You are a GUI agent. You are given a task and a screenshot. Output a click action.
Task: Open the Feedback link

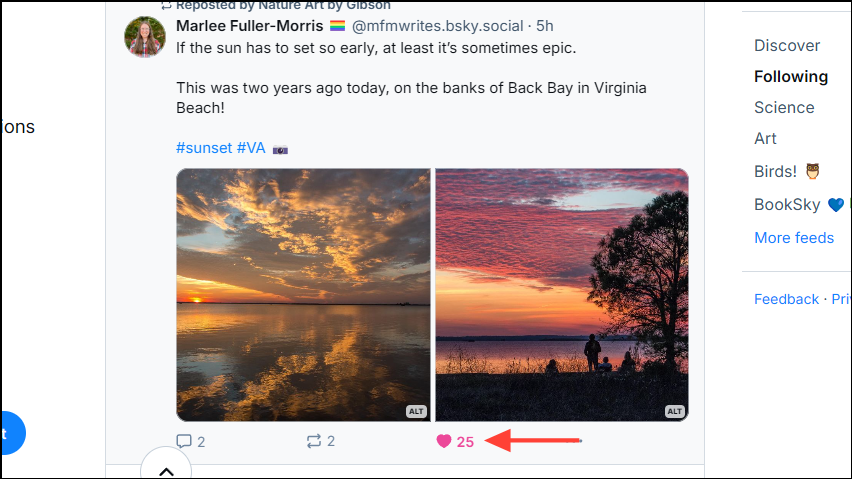coord(786,299)
